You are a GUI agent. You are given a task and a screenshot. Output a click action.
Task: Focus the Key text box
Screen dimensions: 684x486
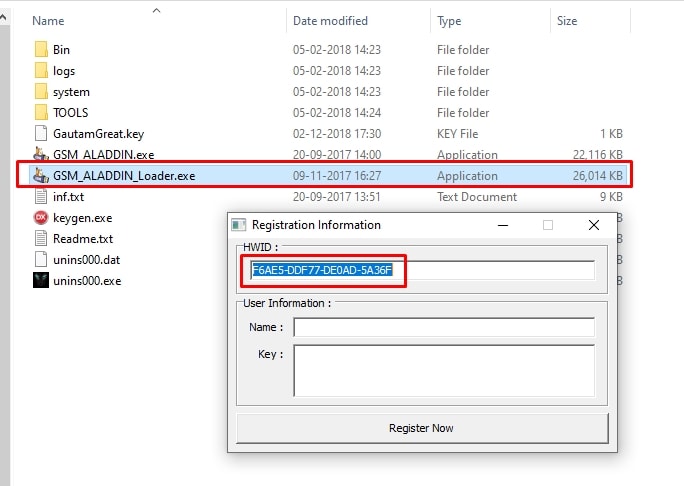click(444, 371)
